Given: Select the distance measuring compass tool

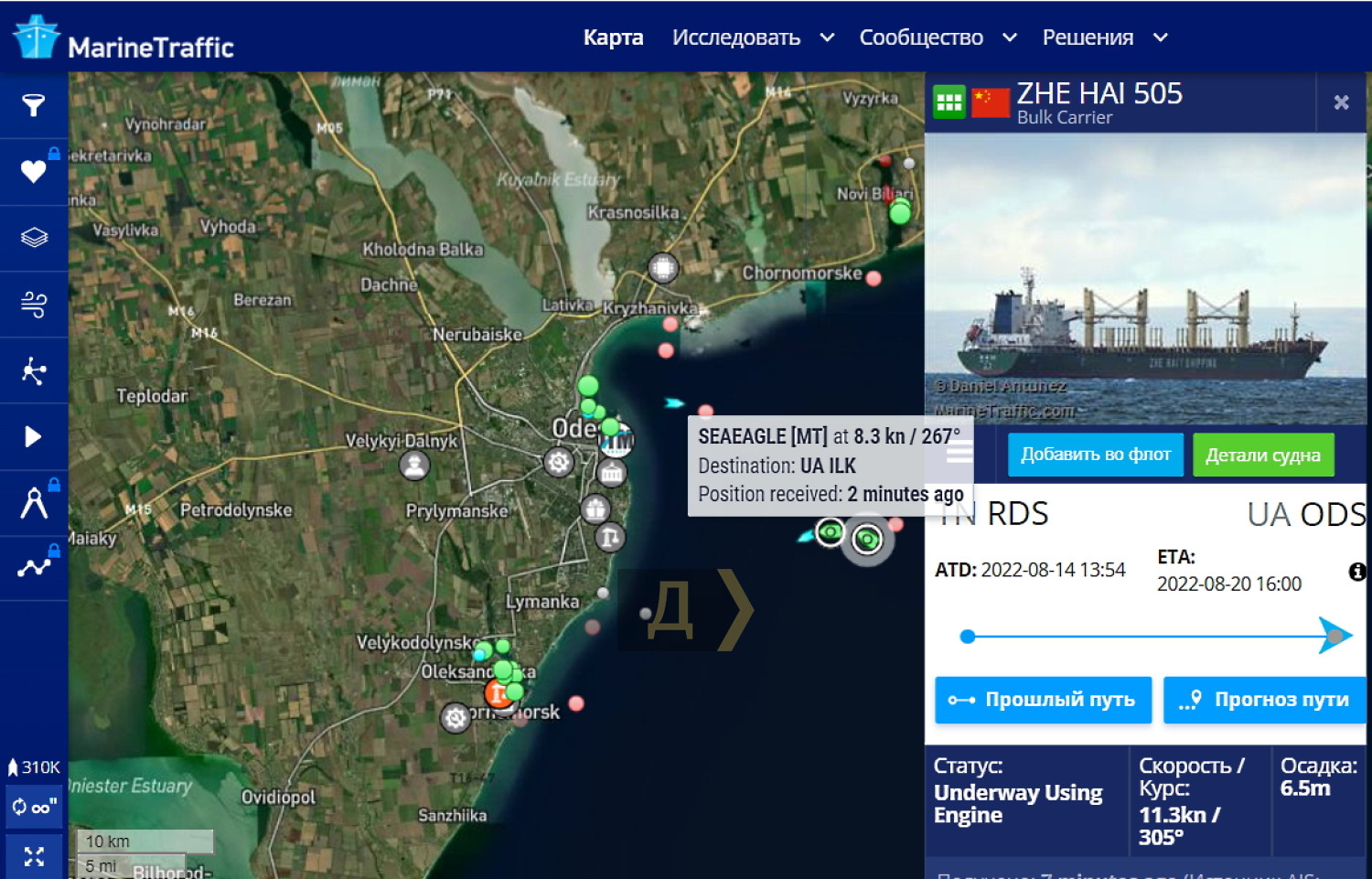Looking at the screenshot, I should pos(34,502).
